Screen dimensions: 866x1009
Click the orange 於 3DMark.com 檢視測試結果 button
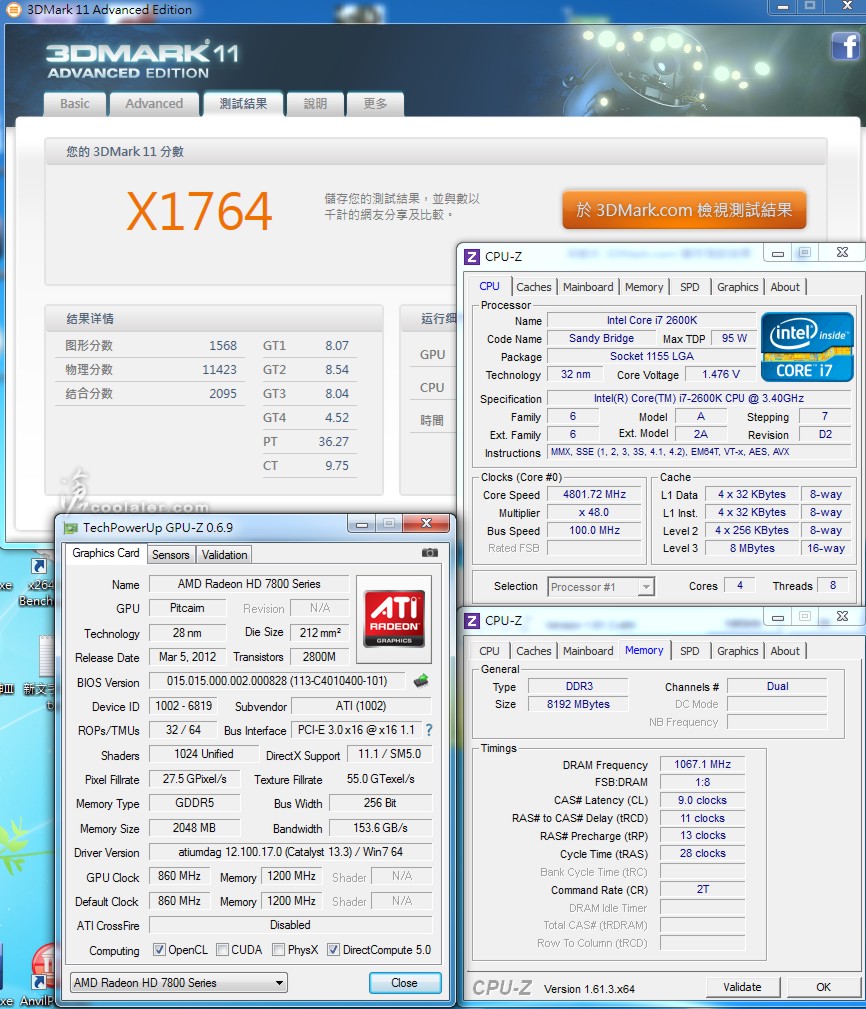click(x=684, y=210)
